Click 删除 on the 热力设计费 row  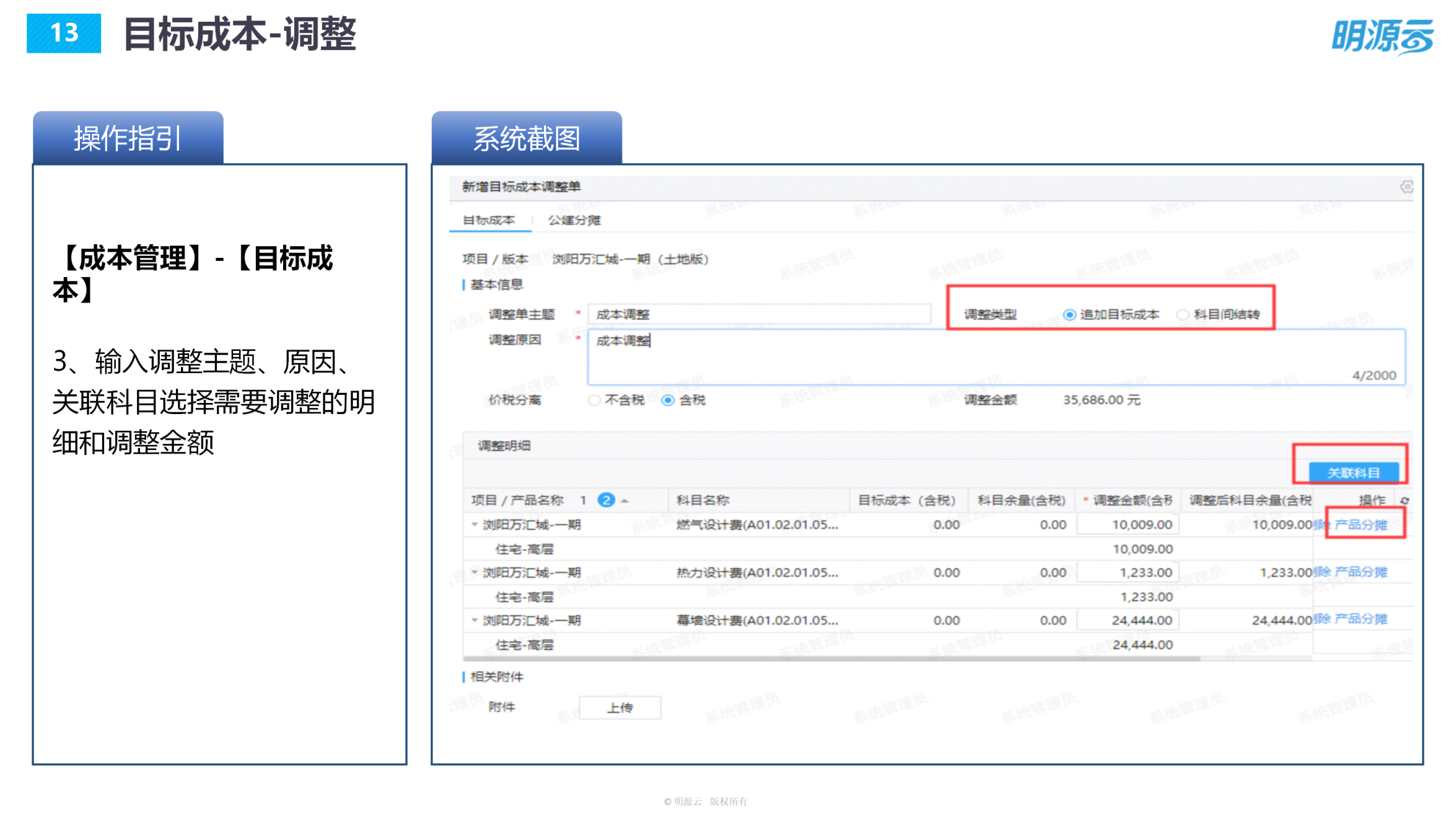(x=1322, y=572)
